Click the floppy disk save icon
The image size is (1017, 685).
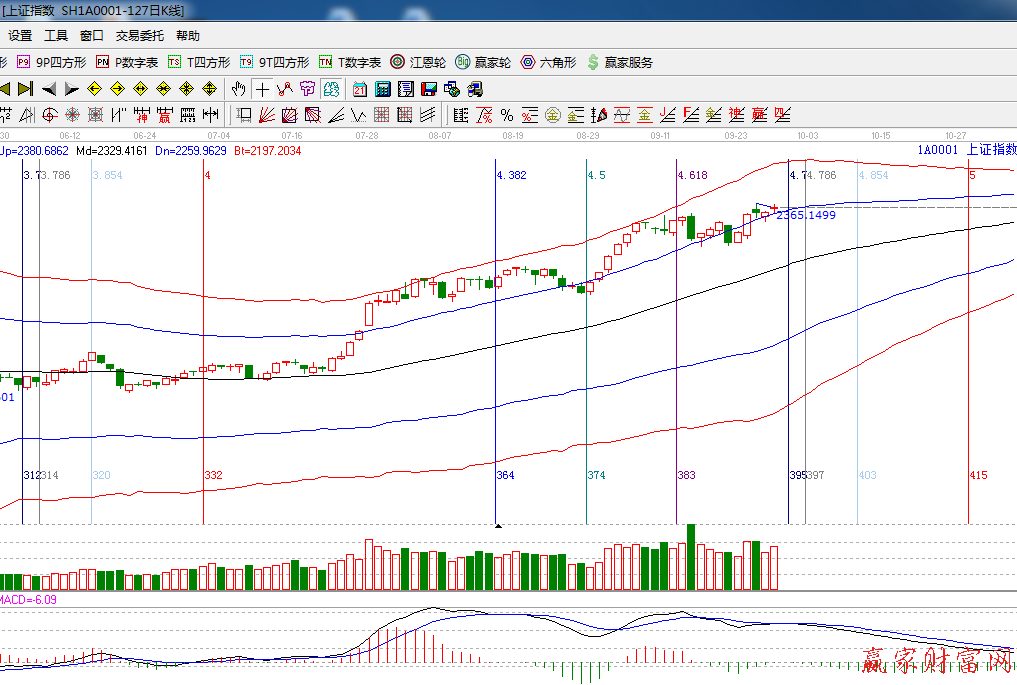(x=429, y=89)
